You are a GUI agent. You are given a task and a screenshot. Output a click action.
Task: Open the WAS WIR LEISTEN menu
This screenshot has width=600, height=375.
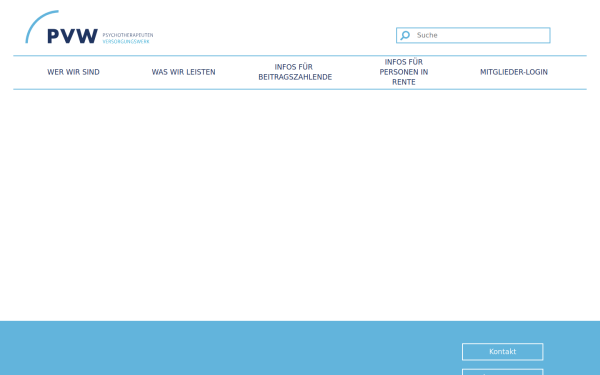point(183,72)
